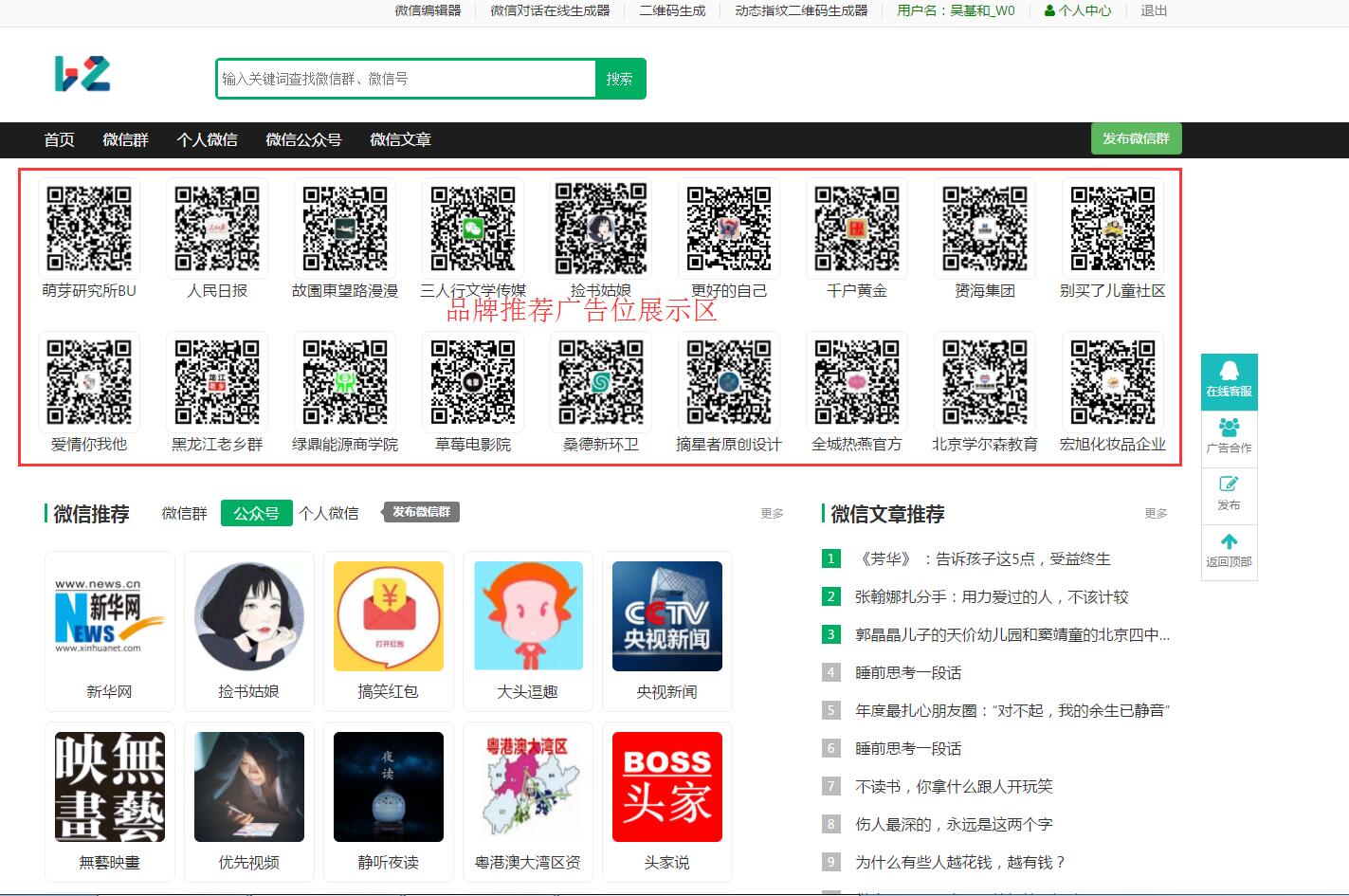Open 动态指纹二维码生成器 link
The width and height of the screenshot is (1349, 896).
pyautogui.click(x=801, y=10)
